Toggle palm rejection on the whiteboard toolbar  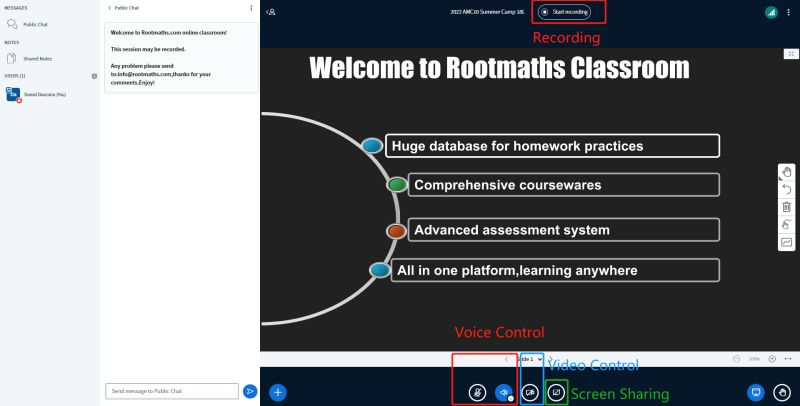coord(786,224)
